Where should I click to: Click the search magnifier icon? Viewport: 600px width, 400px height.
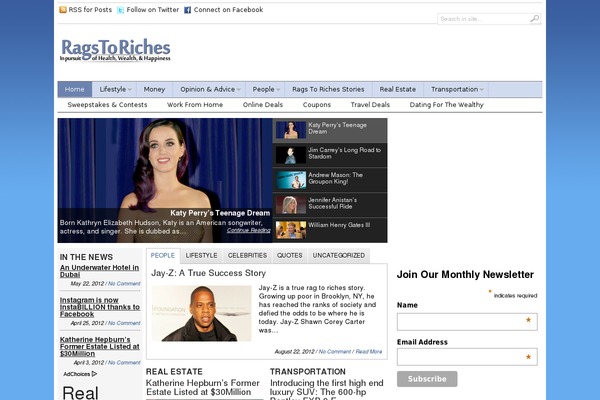[x=534, y=18]
